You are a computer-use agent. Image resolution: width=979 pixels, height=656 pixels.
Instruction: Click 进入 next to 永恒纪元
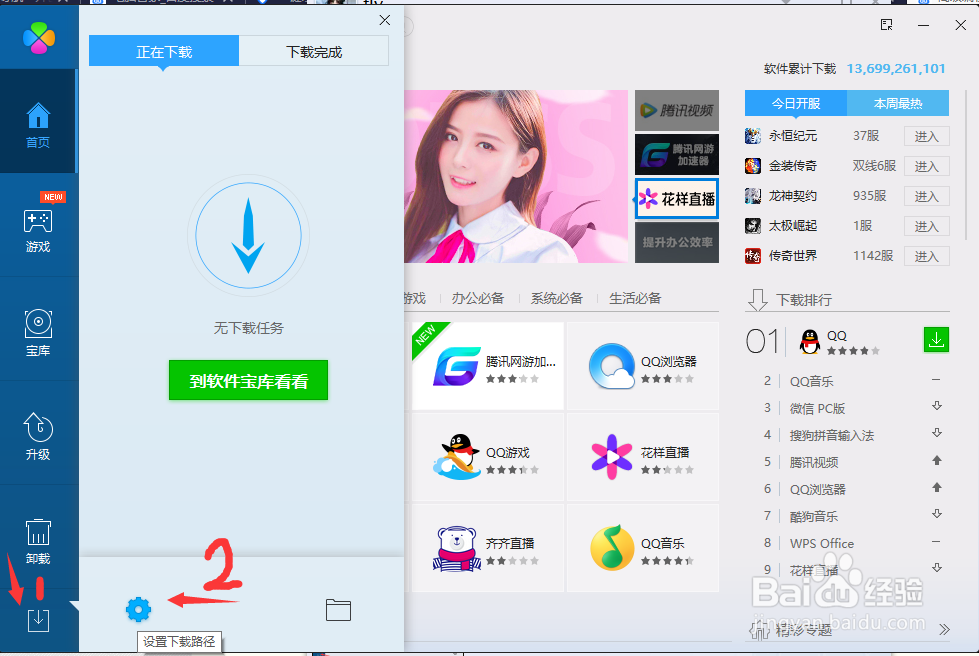point(925,135)
